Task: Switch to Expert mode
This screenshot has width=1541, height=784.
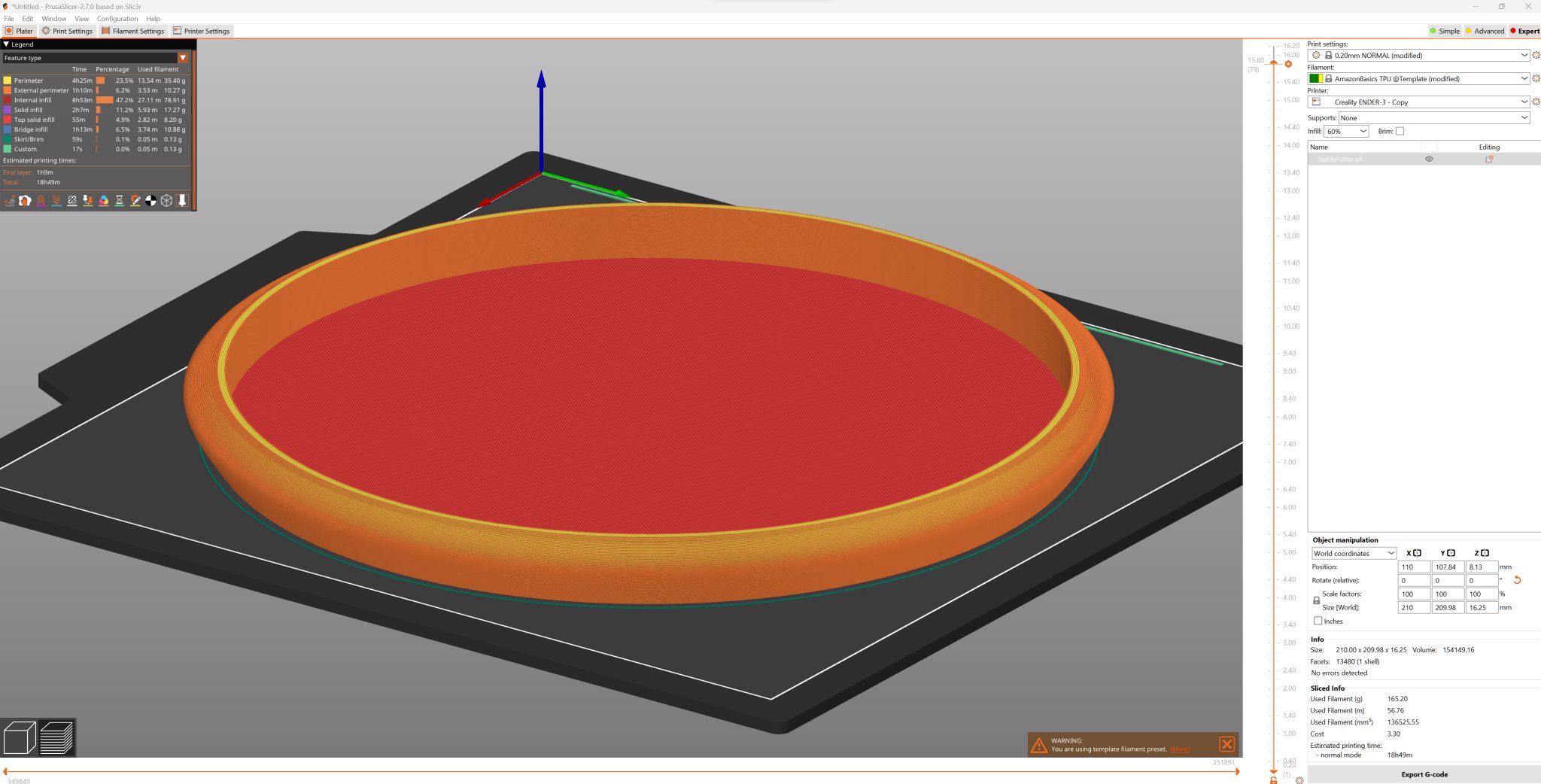Action: (1524, 31)
